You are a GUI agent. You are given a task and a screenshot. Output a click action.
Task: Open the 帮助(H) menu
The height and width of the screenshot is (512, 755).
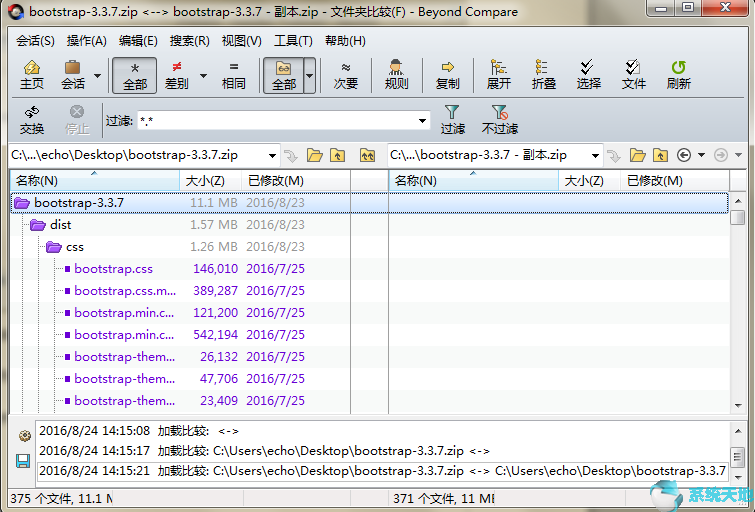(x=345, y=41)
